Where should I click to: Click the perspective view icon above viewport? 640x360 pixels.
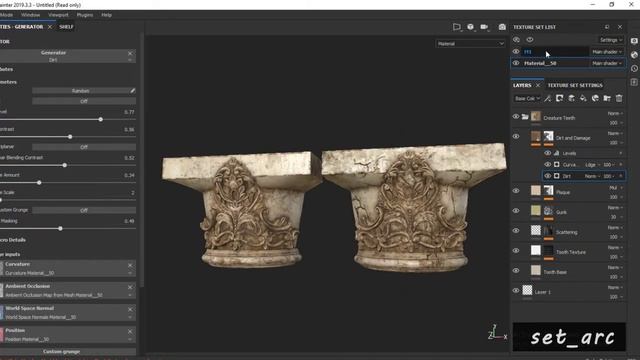click(x=457, y=27)
